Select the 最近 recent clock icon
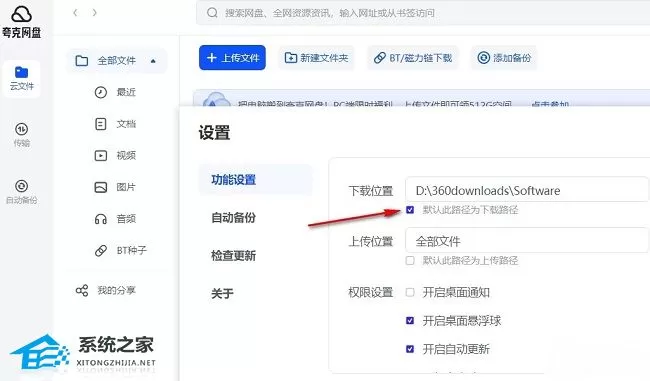 pyautogui.click(x=101, y=92)
